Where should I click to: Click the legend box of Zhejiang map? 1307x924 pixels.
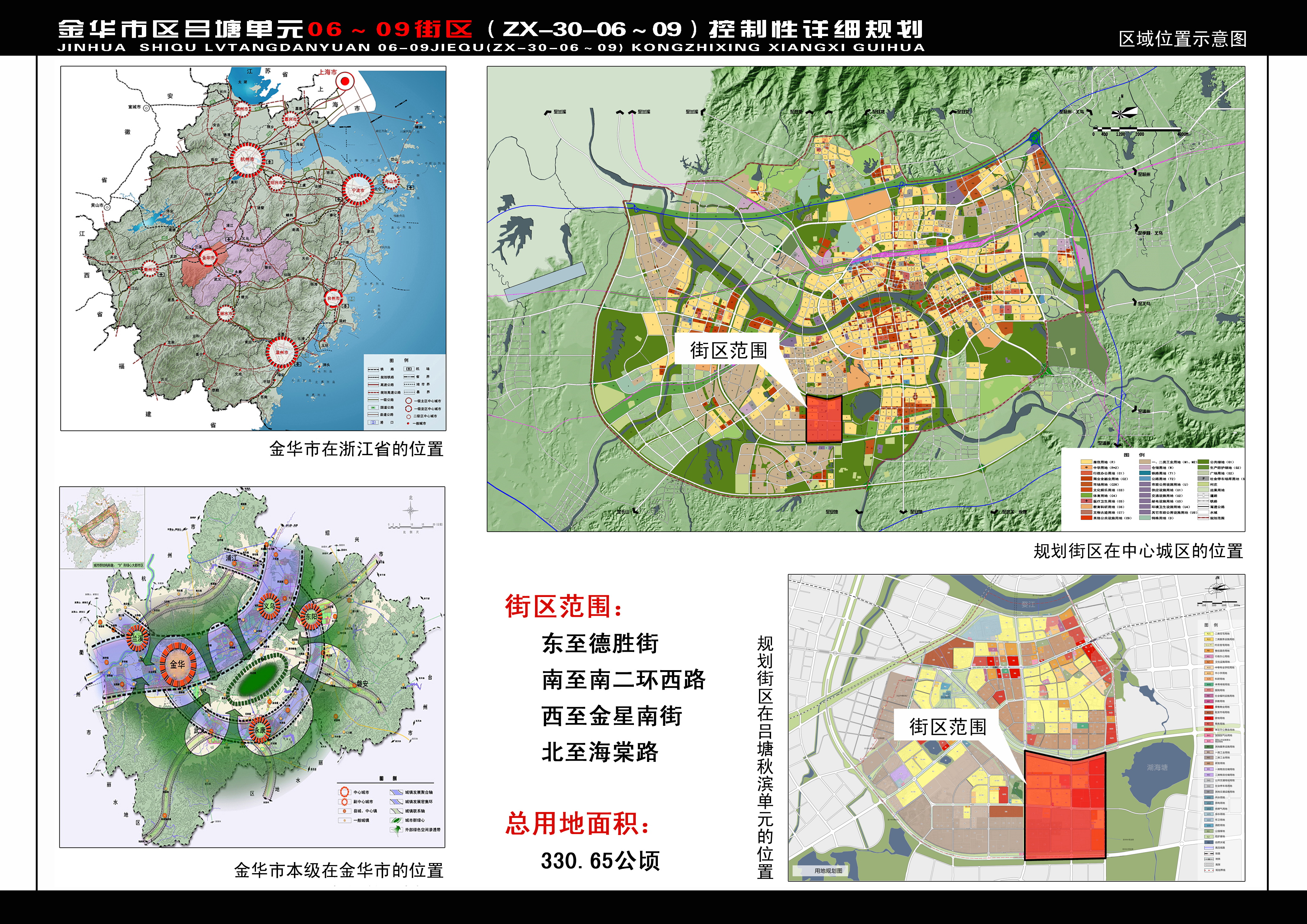pyautogui.click(x=404, y=392)
